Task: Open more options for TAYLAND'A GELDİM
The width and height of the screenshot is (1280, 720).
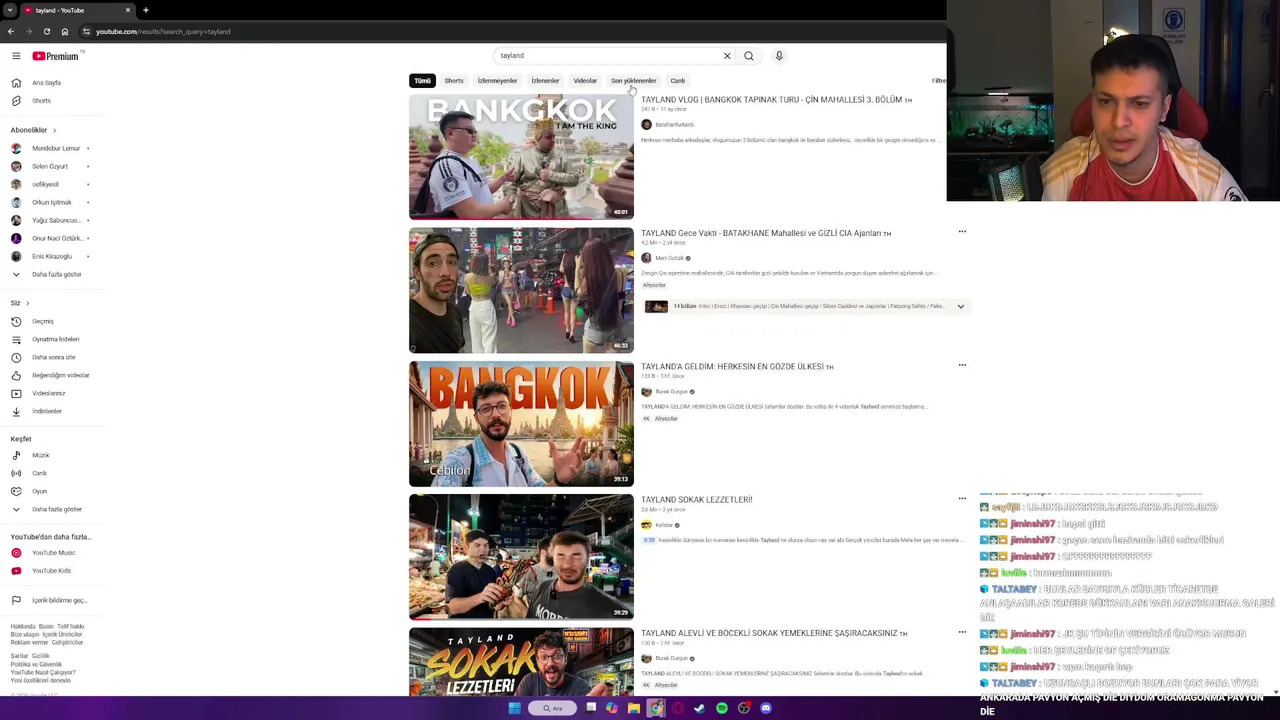Action: coord(962,365)
